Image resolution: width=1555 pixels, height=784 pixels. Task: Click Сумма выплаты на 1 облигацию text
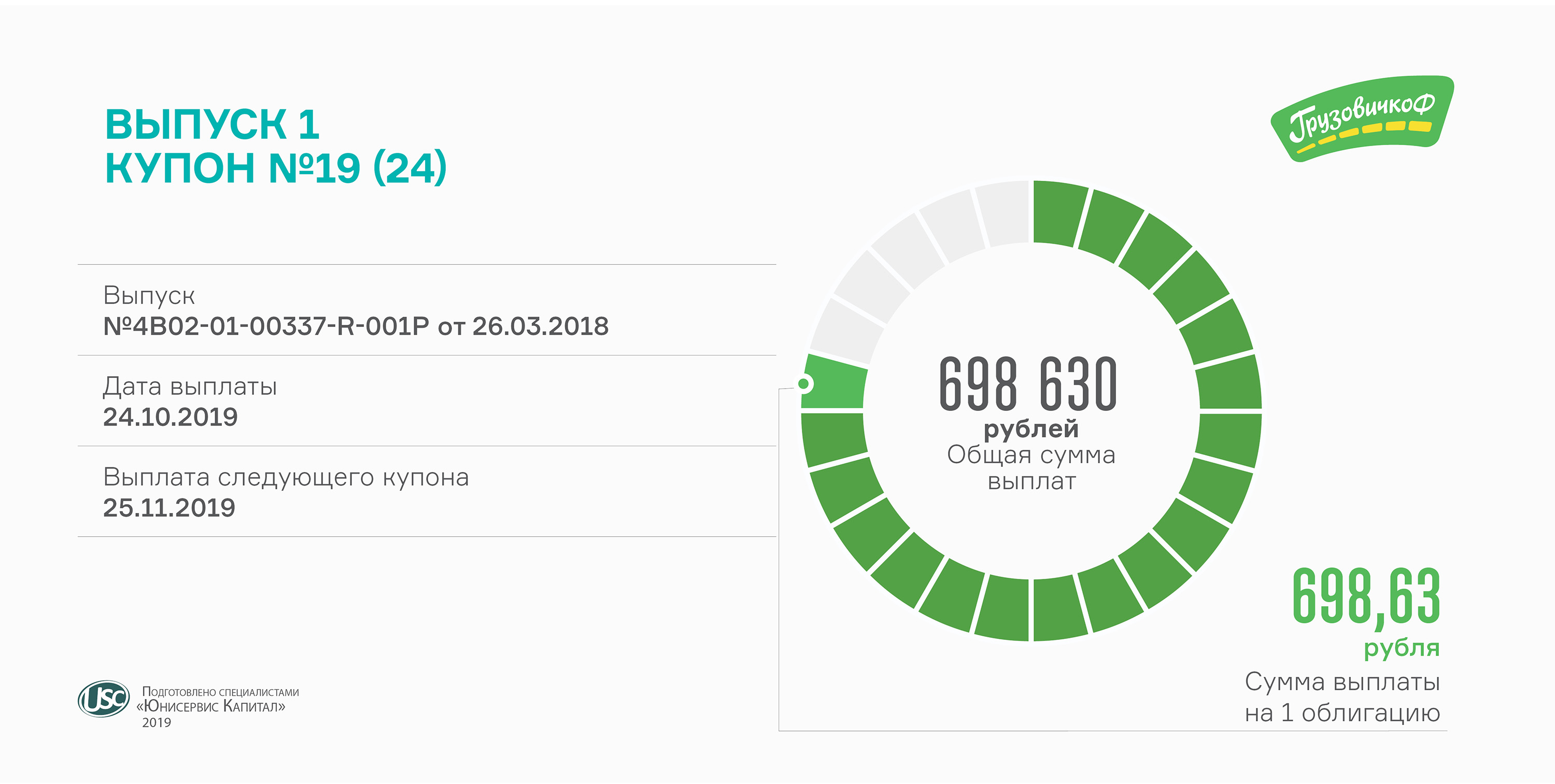coord(1342,697)
